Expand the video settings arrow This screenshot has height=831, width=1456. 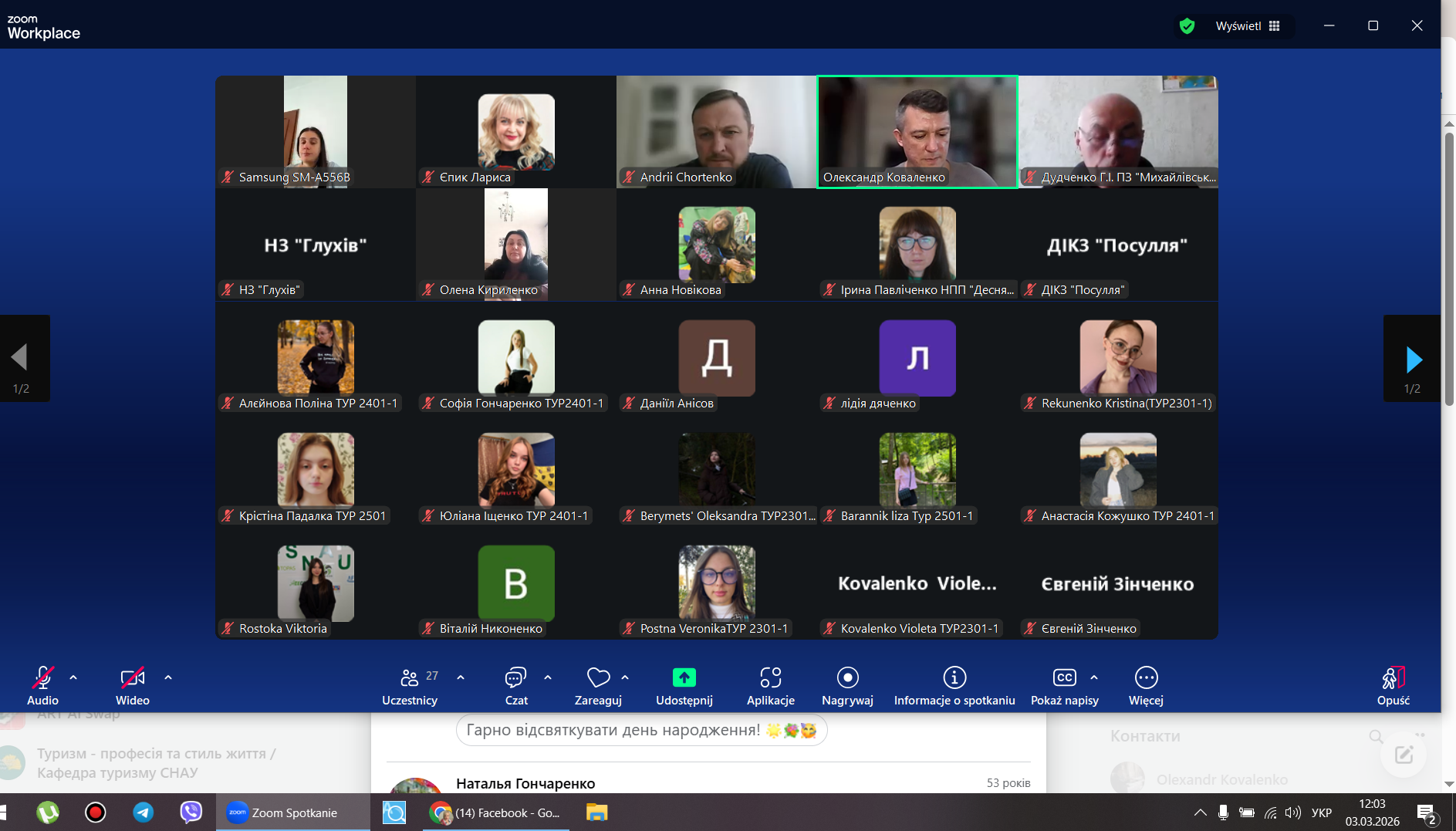pos(168,677)
